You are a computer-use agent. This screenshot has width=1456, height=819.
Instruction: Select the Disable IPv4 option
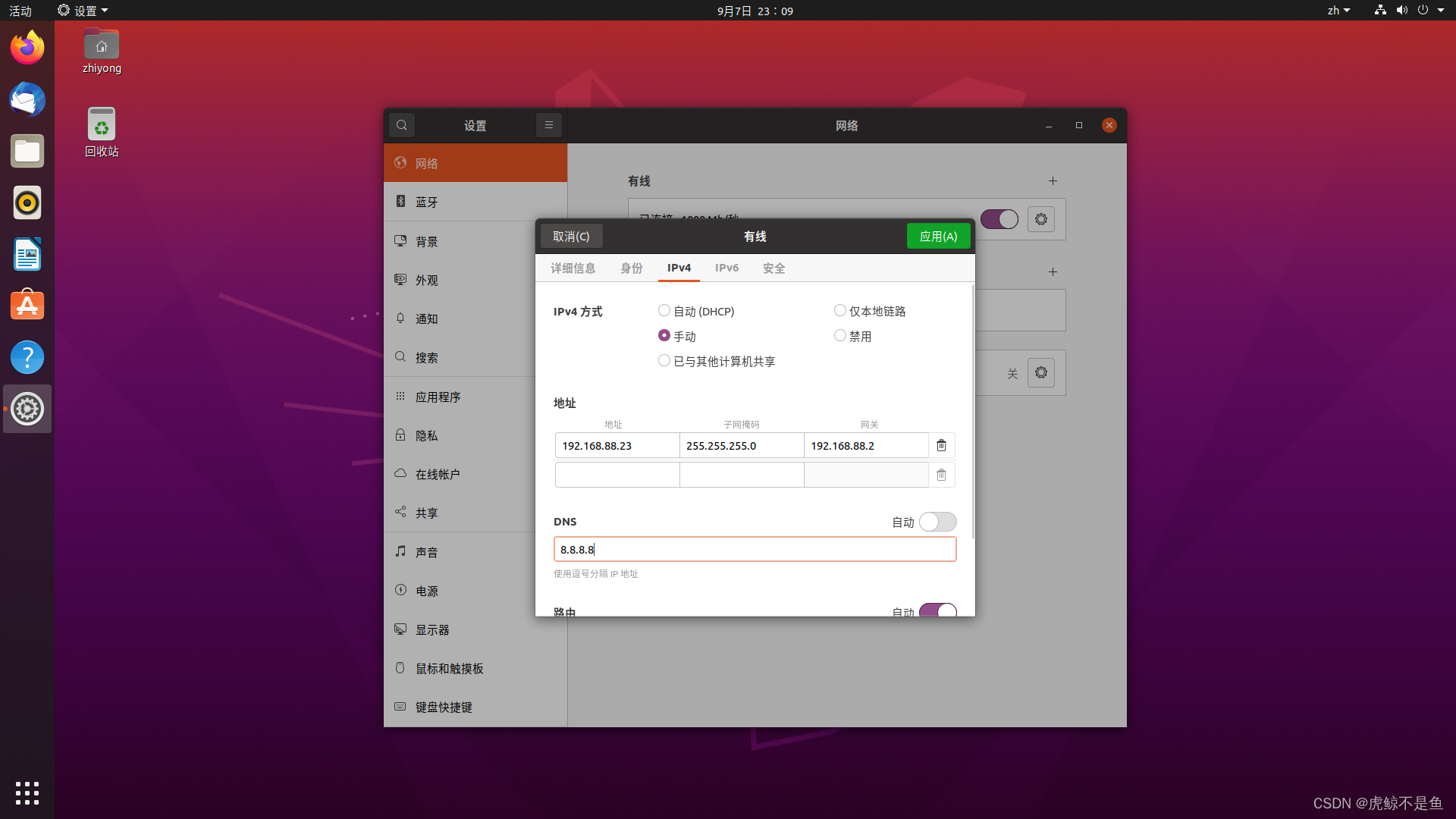tap(840, 336)
